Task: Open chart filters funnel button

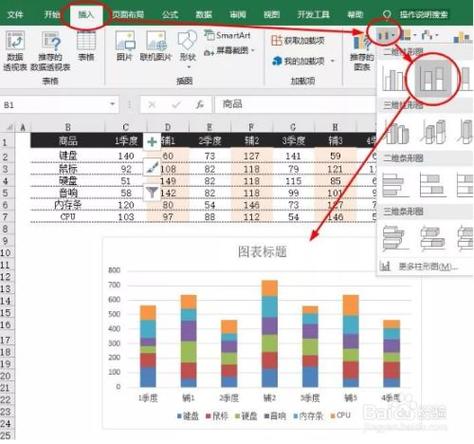Action: point(152,192)
